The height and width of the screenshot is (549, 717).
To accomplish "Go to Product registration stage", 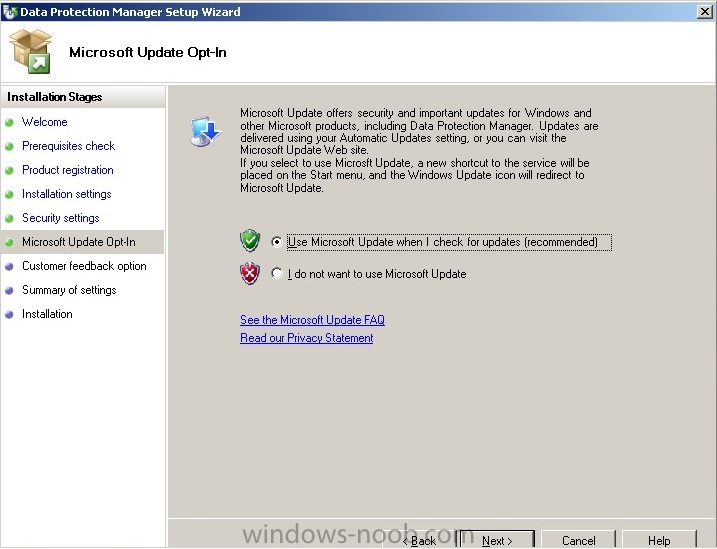I will (x=68, y=170).
